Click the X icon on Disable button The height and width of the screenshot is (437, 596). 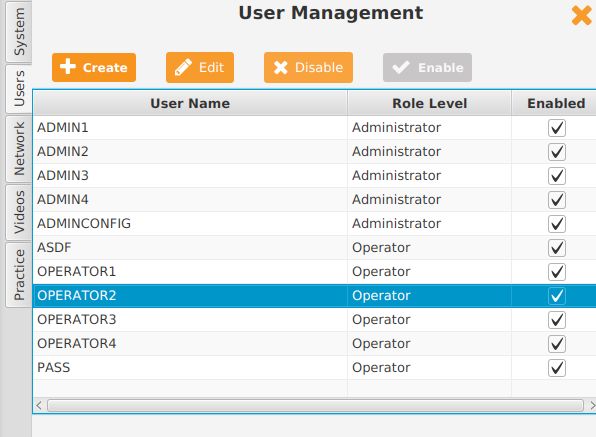tap(281, 68)
